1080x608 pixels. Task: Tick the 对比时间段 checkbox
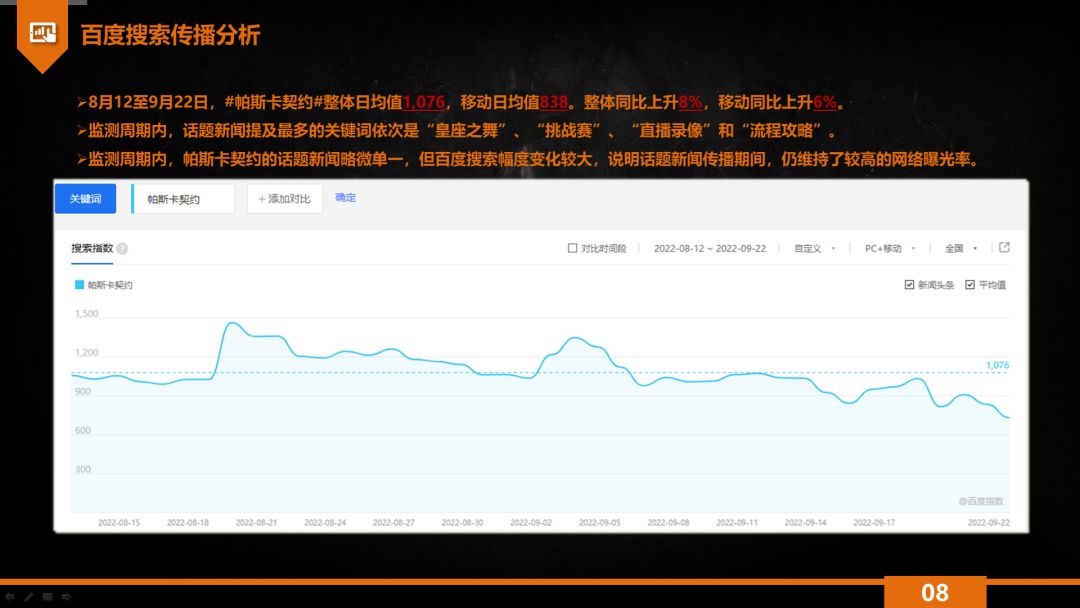click(572, 248)
